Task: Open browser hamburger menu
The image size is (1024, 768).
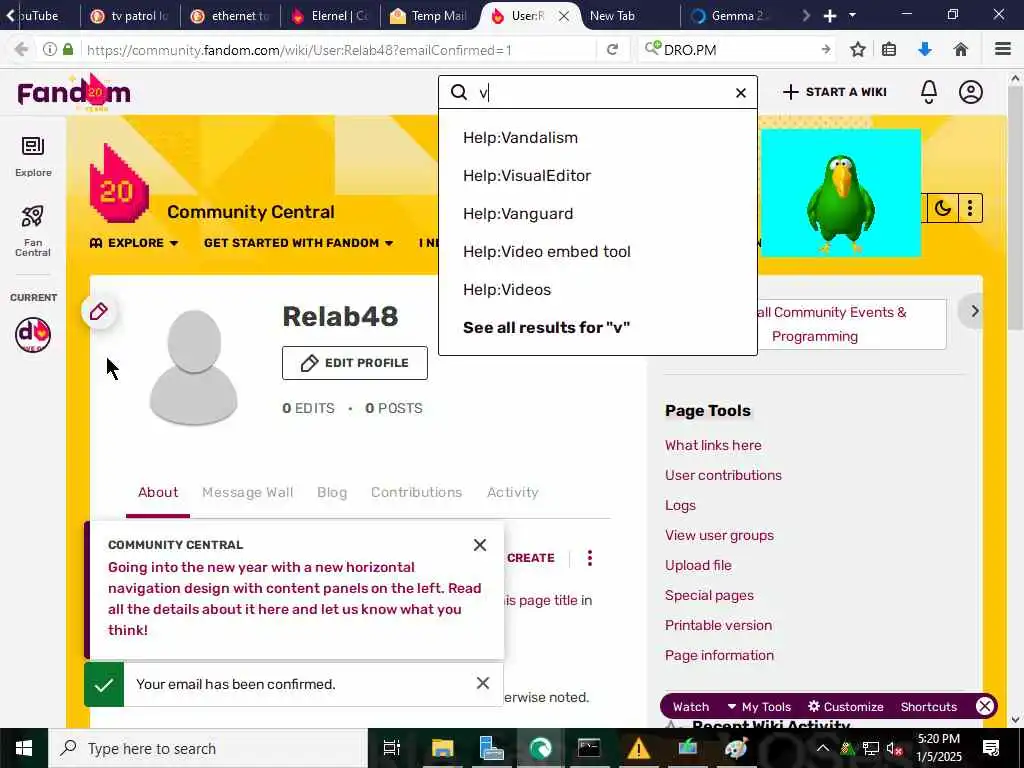Action: pos(1003,50)
